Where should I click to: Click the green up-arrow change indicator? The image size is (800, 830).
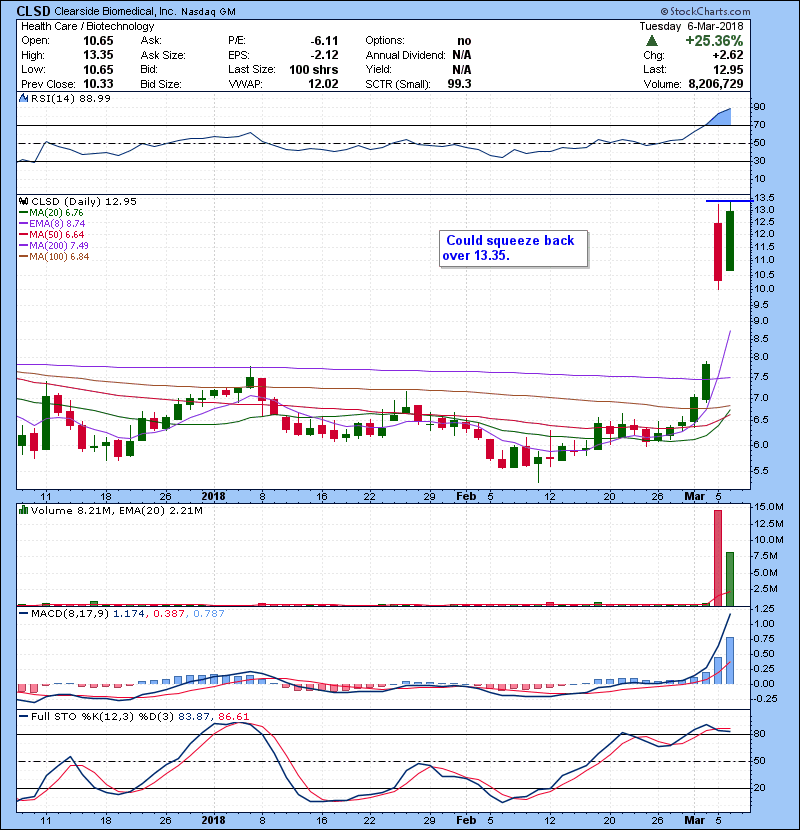(x=652, y=41)
